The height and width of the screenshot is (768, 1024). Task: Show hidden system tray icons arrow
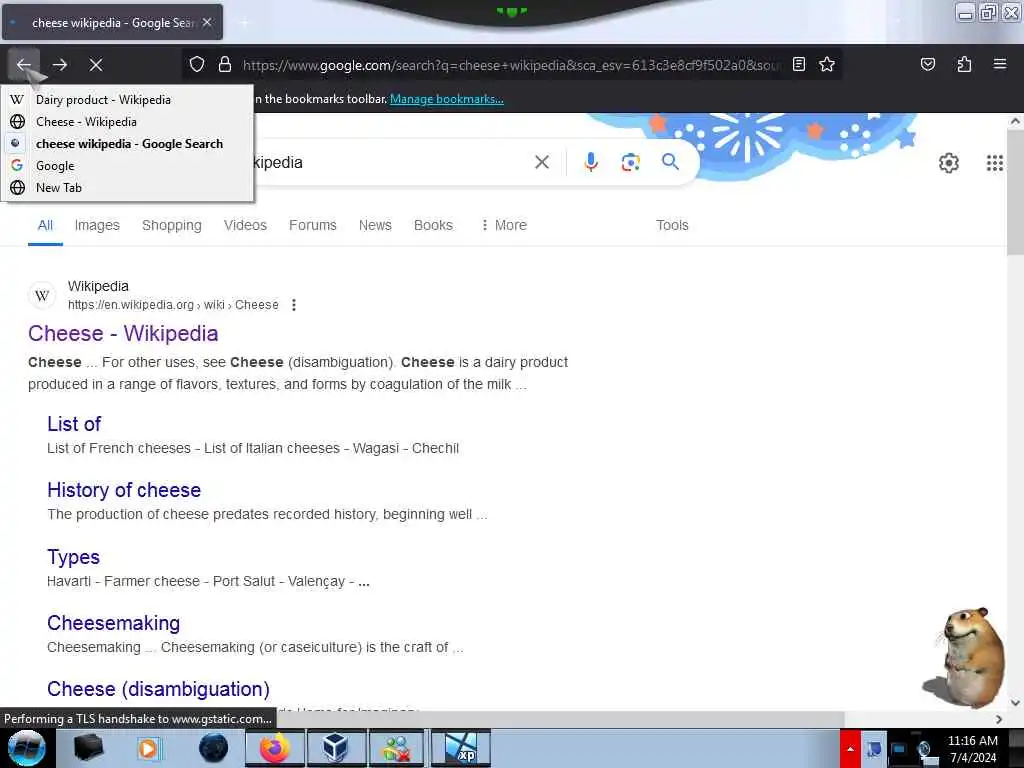(x=850, y=748)
